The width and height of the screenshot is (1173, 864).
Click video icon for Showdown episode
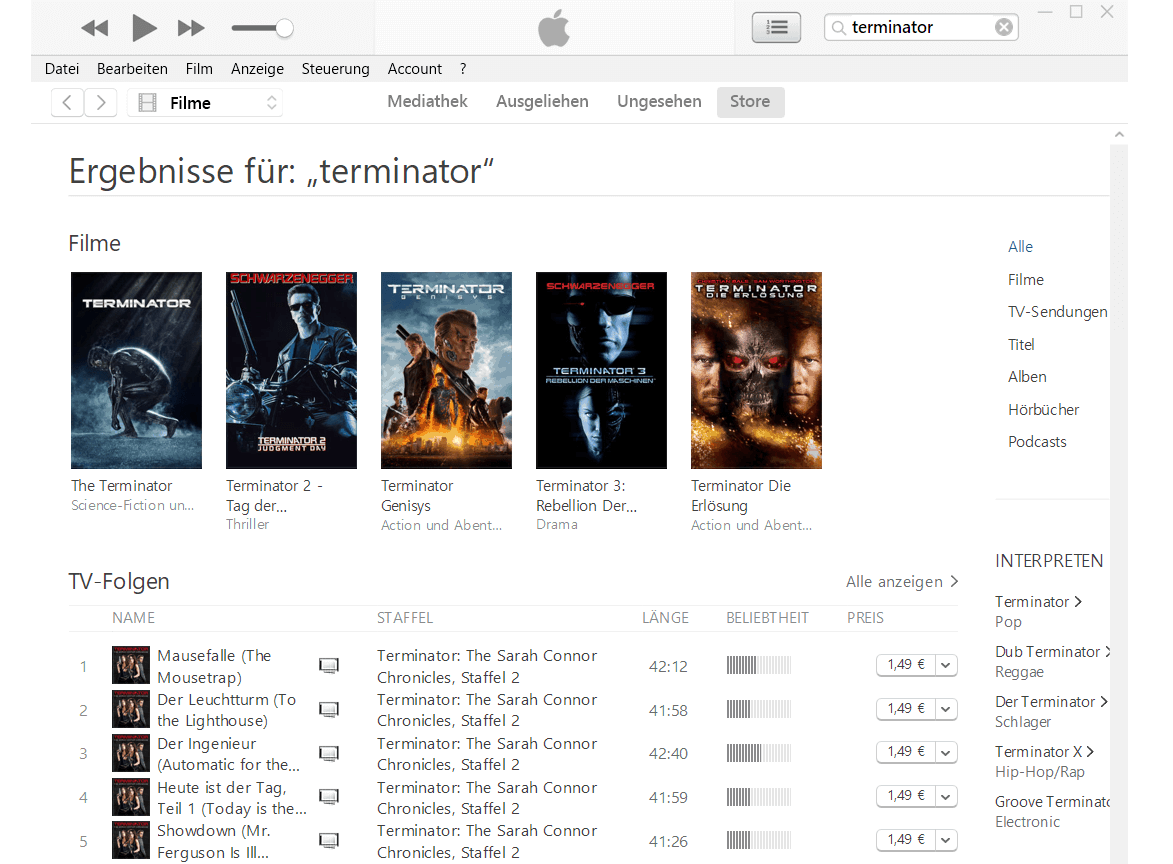click(x=329, y=841)
